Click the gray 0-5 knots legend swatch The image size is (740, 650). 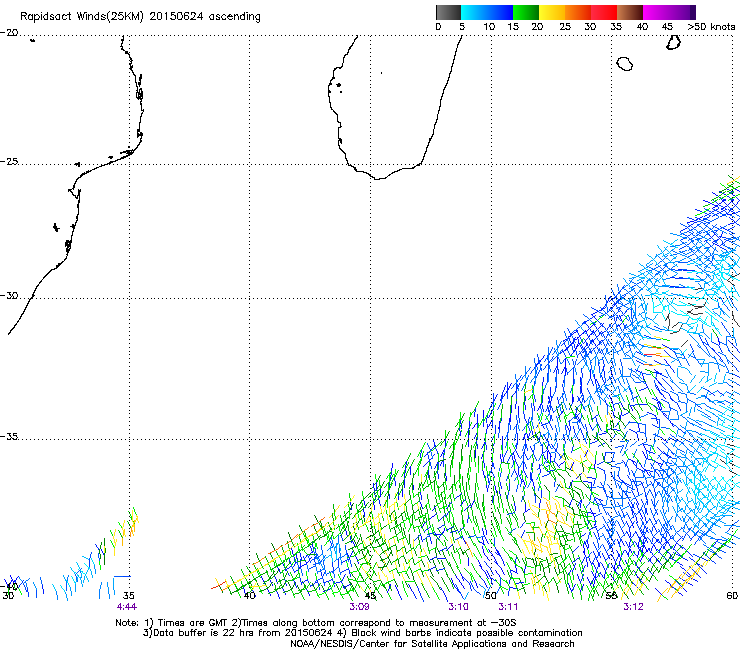coord(448,12)
